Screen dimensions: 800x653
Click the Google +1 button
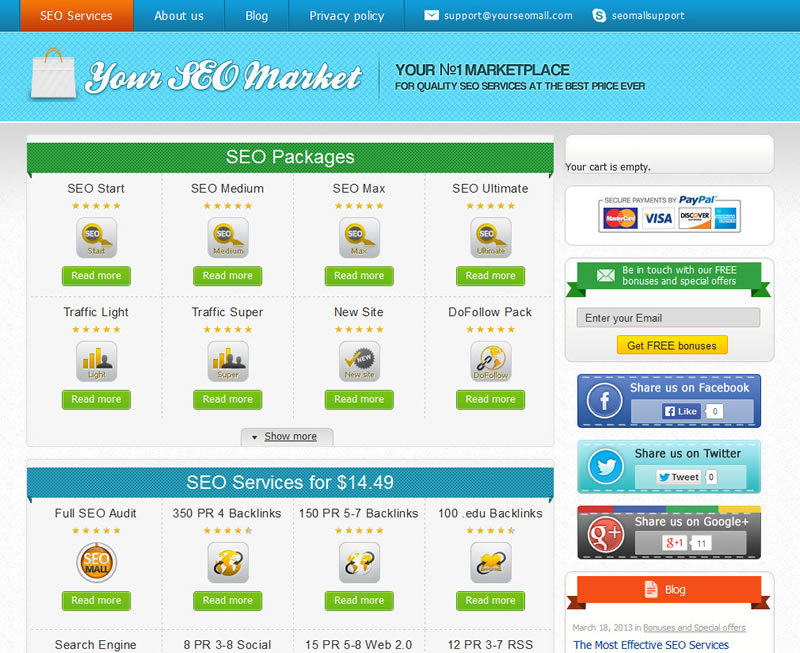pyautogui.click(x=675, y=543)
